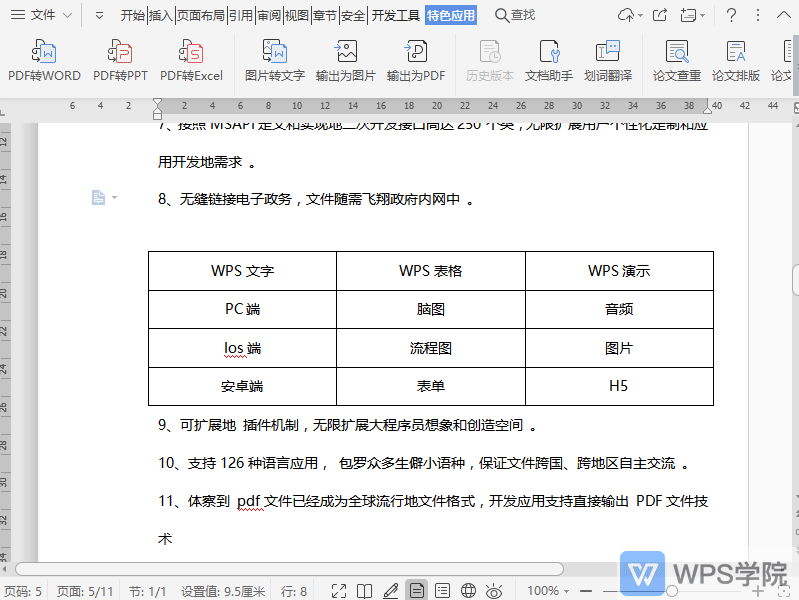Select the 特色应用 tab

click(450, 15)
